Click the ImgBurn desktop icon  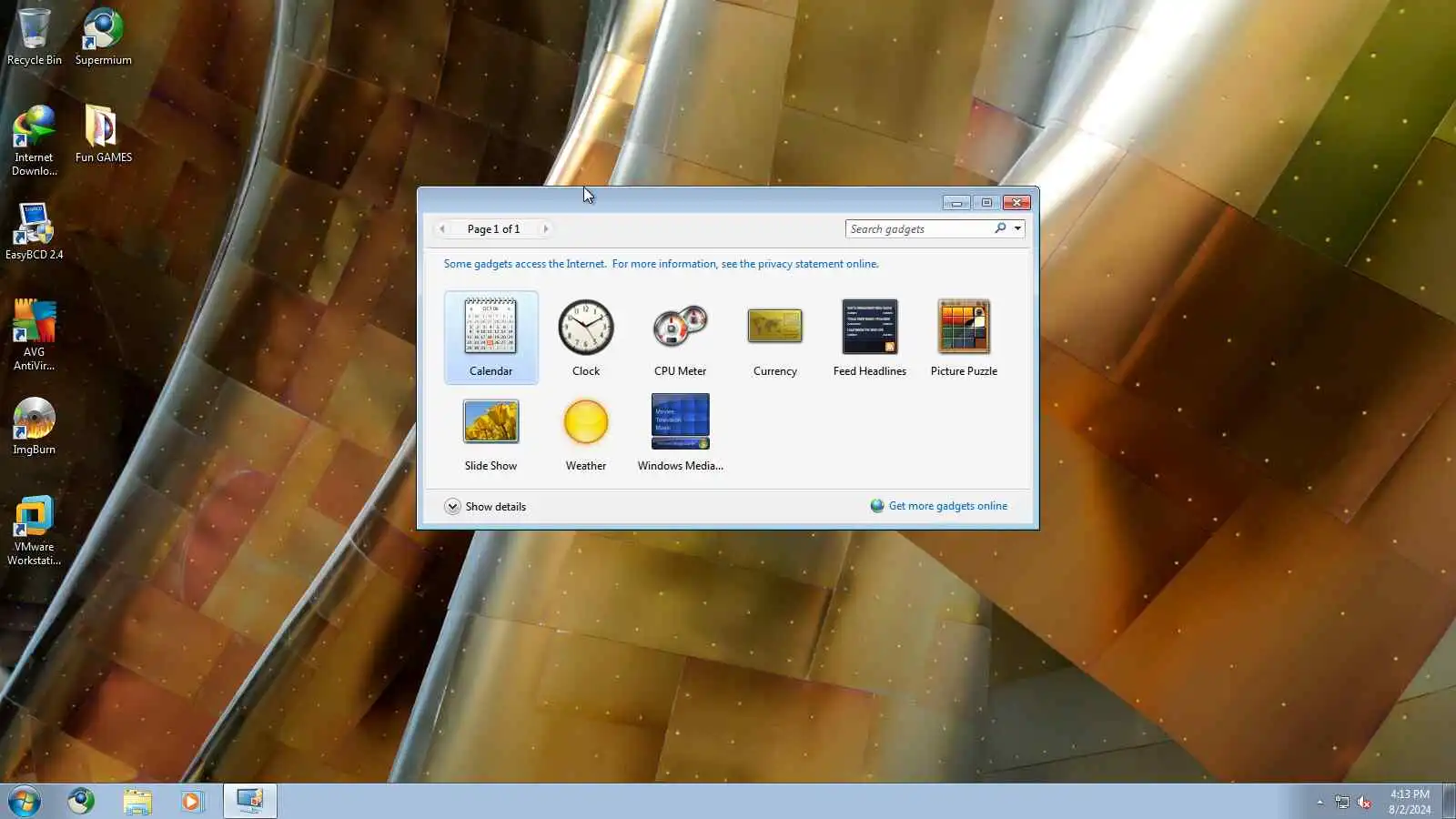point(35,426)
